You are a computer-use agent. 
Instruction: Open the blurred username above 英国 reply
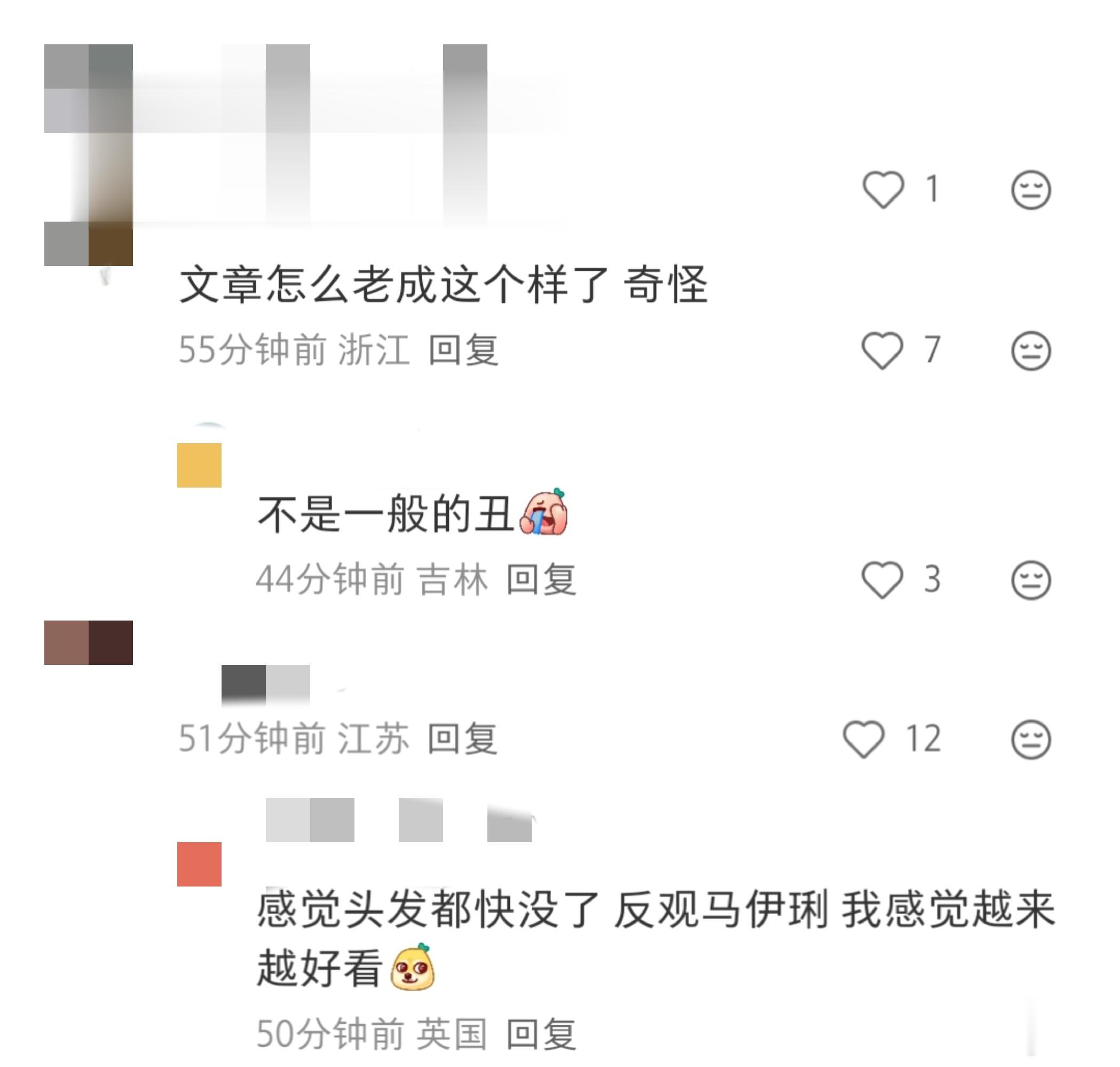(399, 820)
